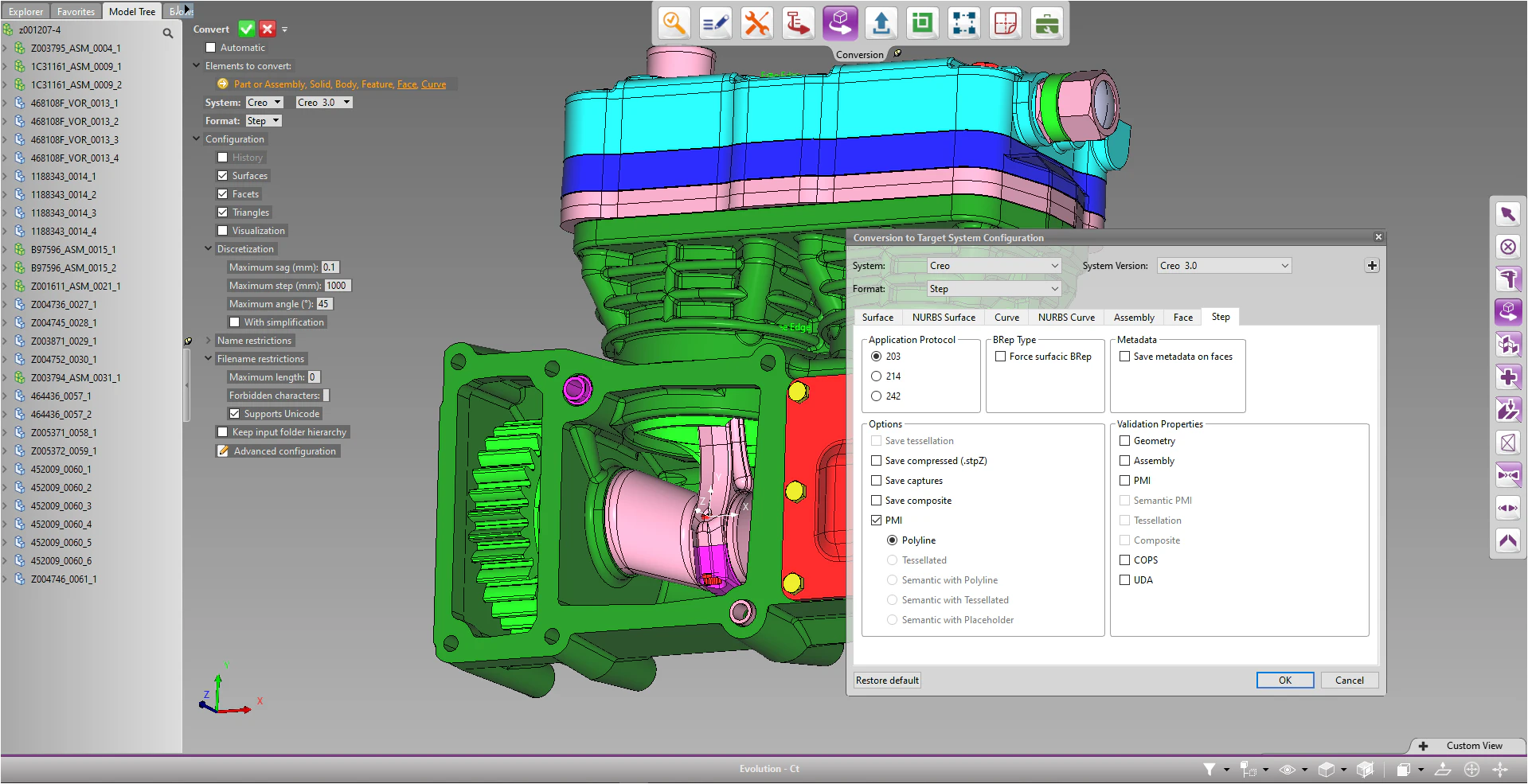
Task: Check the Force surfacic BRep option
Action: pyautogui.click(x=1001, y=356)
